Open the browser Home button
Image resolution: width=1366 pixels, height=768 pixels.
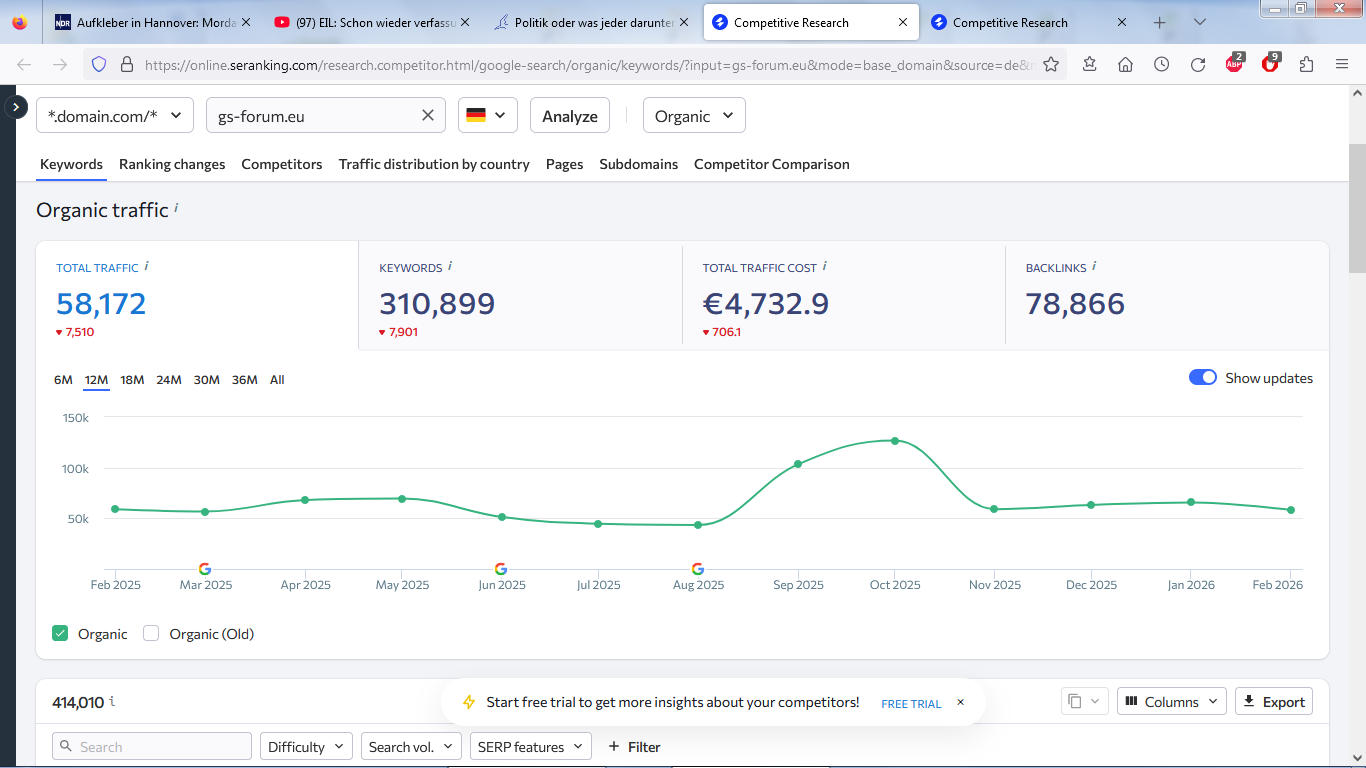(x=1125, y=64)
